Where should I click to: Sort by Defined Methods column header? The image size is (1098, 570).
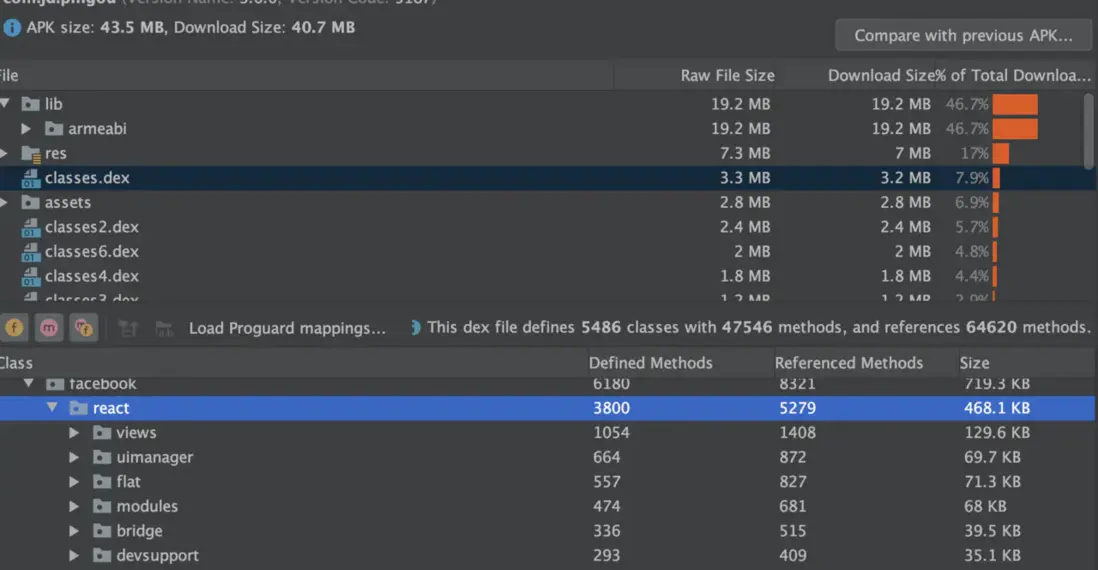click(650, 363)
